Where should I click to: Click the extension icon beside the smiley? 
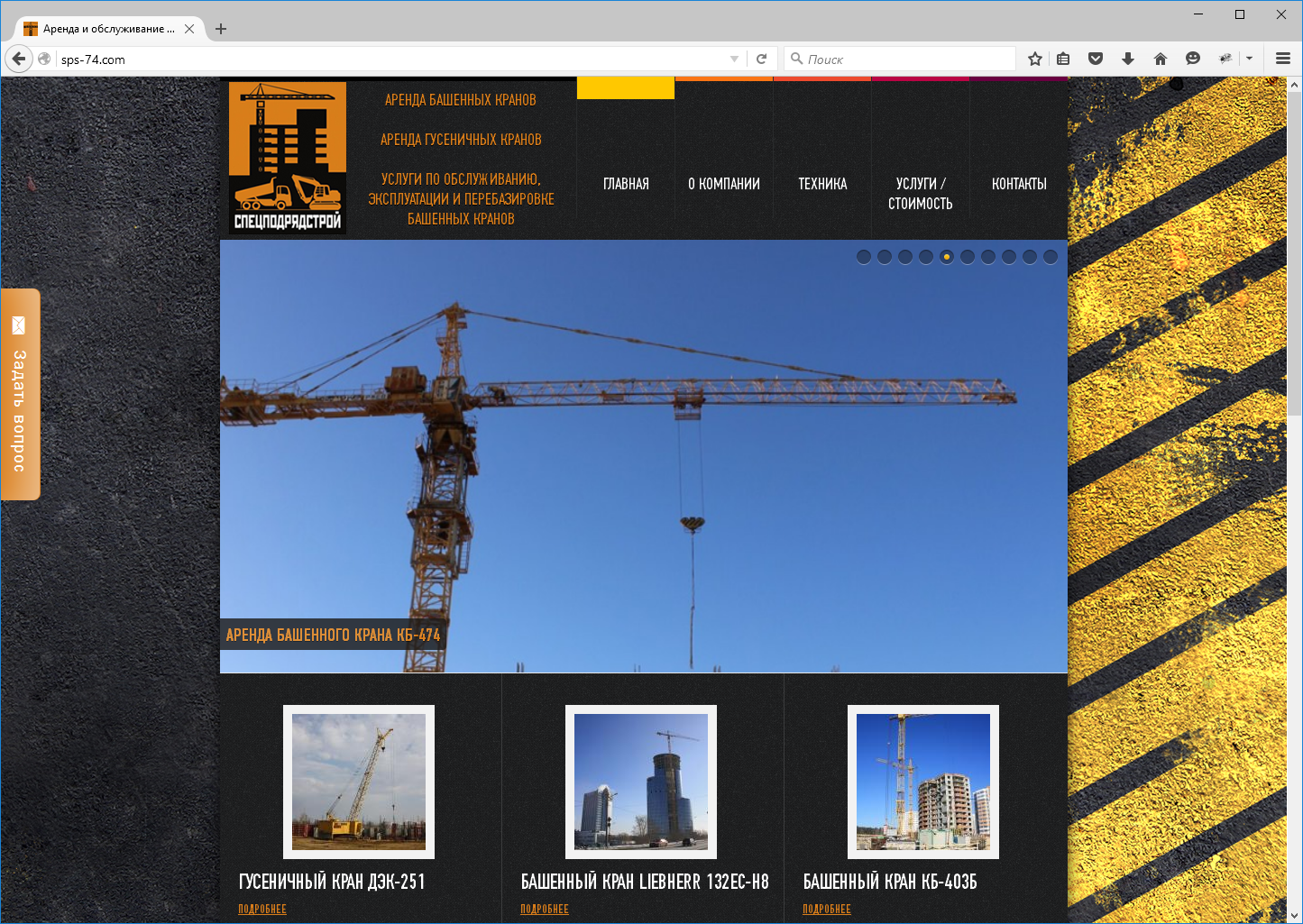[x=1225, y=59]
